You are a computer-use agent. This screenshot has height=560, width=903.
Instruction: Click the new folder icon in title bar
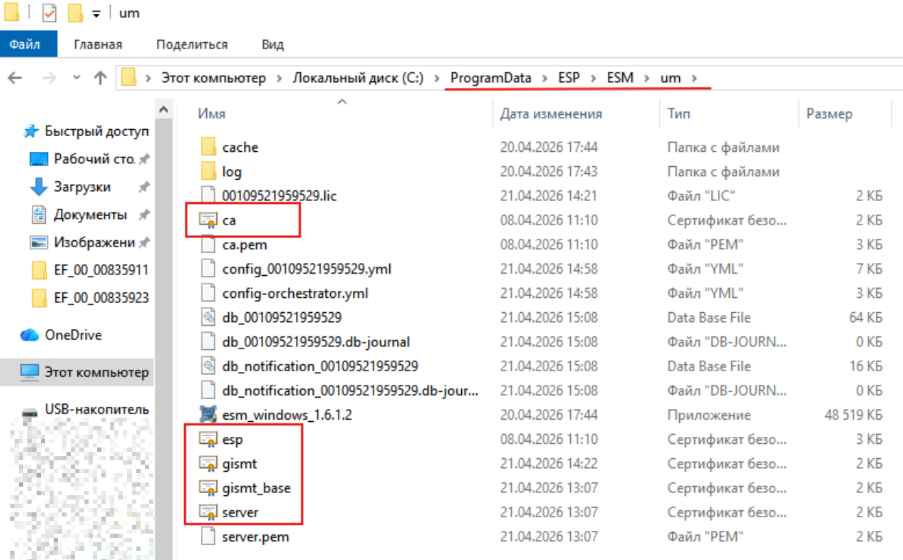[75, 13]
